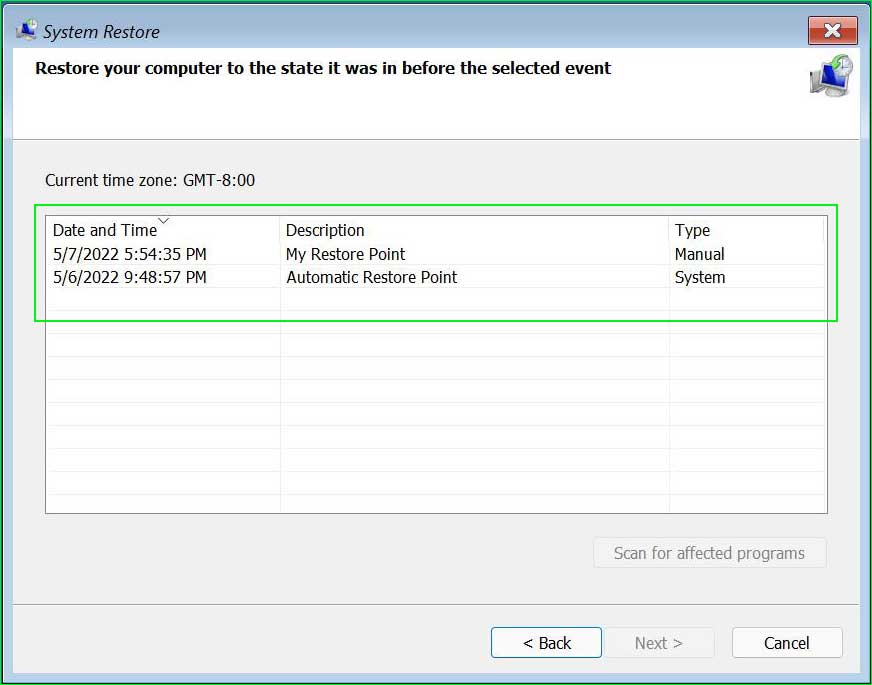The width and height of the screenshot is (872, 685).
Task: Click the System Restore window title text
Action: (101, 32)
